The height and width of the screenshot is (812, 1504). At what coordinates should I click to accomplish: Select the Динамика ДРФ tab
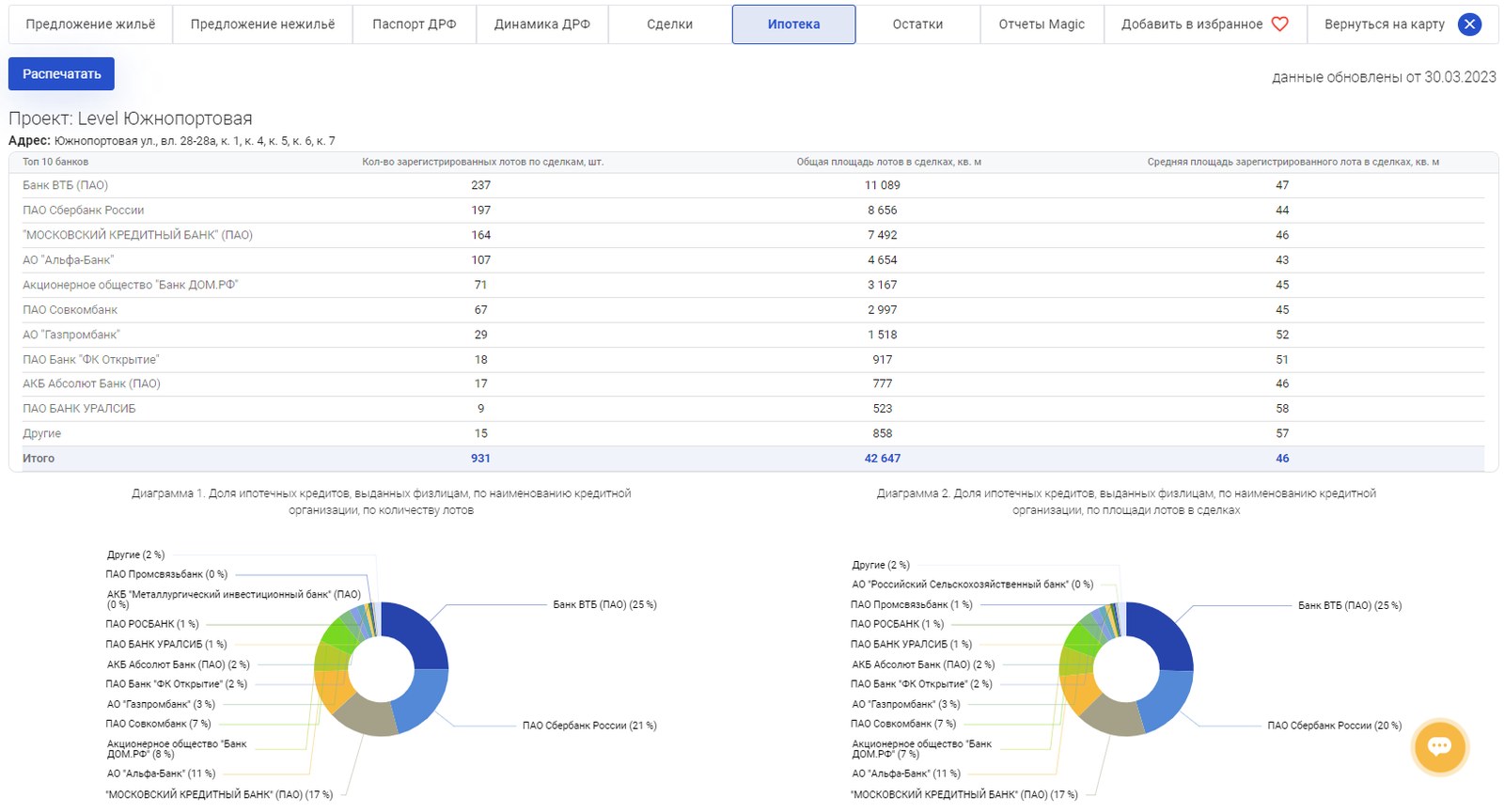click(541, 24)
